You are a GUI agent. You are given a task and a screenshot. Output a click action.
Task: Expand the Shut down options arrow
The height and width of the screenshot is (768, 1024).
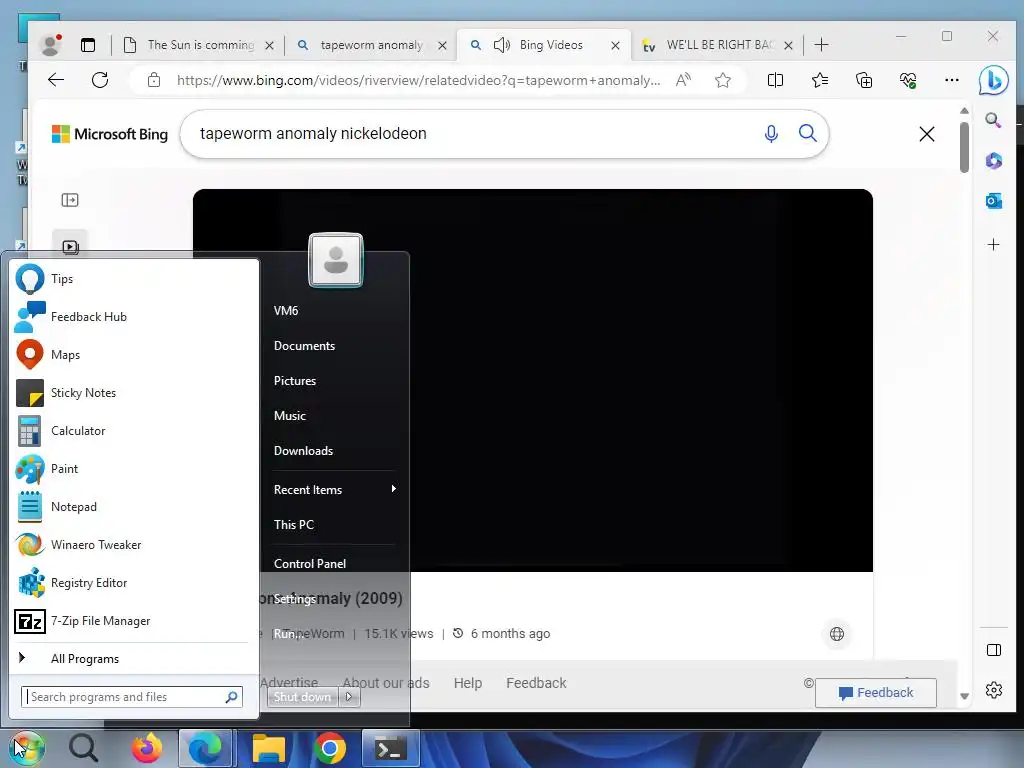tap(349, 697)
